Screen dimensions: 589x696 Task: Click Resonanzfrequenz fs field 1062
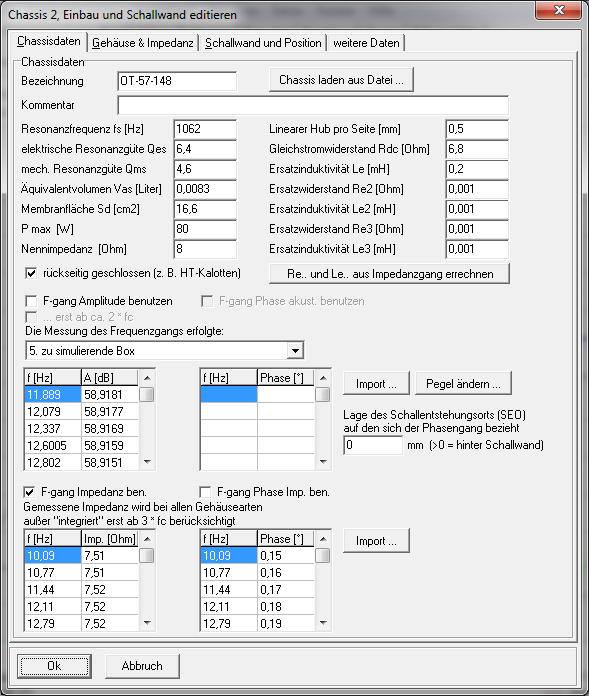click(205, 129)
